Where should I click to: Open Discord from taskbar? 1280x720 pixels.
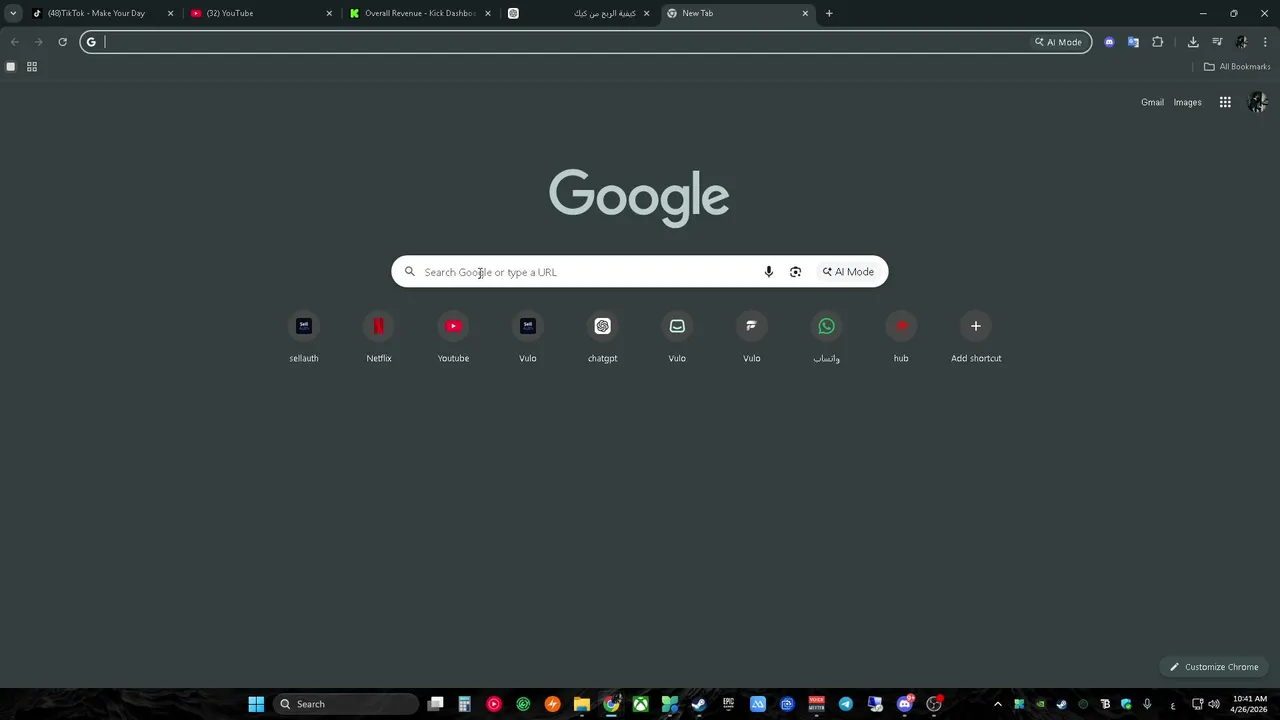click(x=905, y=704)
